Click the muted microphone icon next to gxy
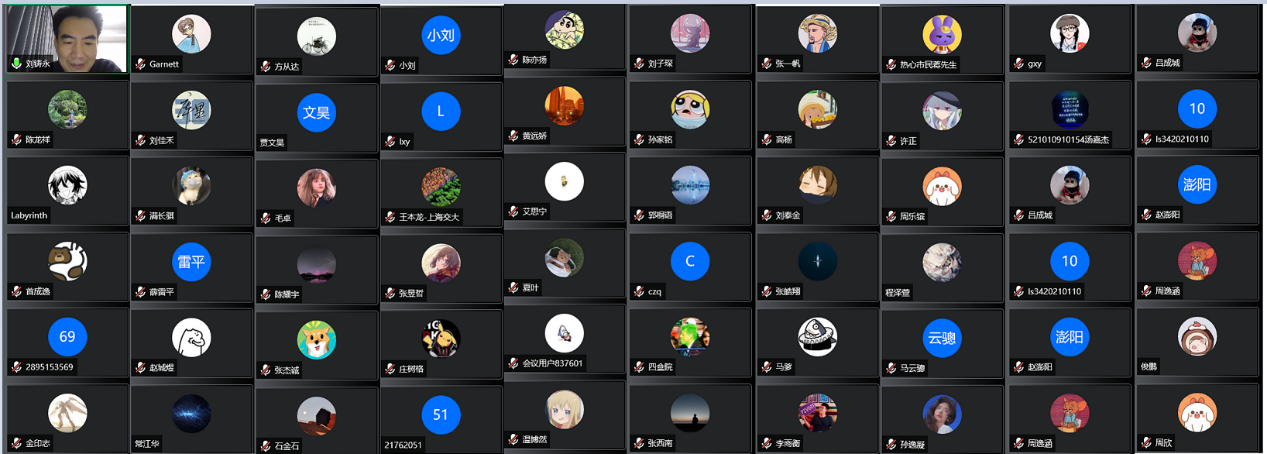 coord(1019,63)
